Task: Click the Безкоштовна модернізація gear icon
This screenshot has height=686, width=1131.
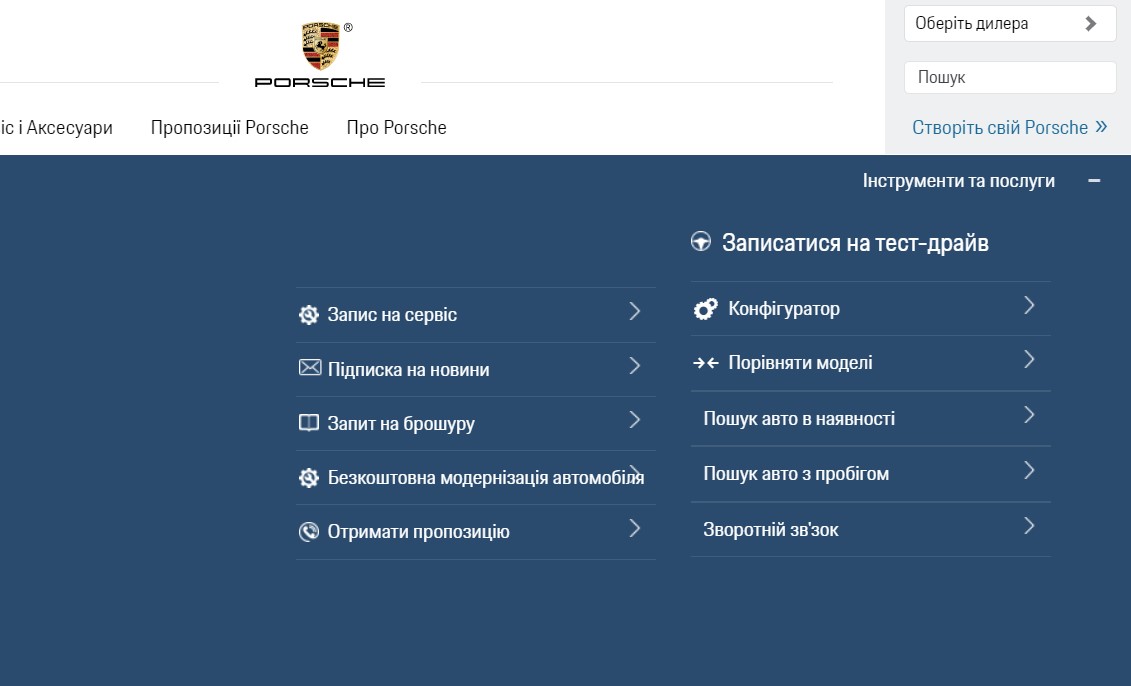Action: 309,478
